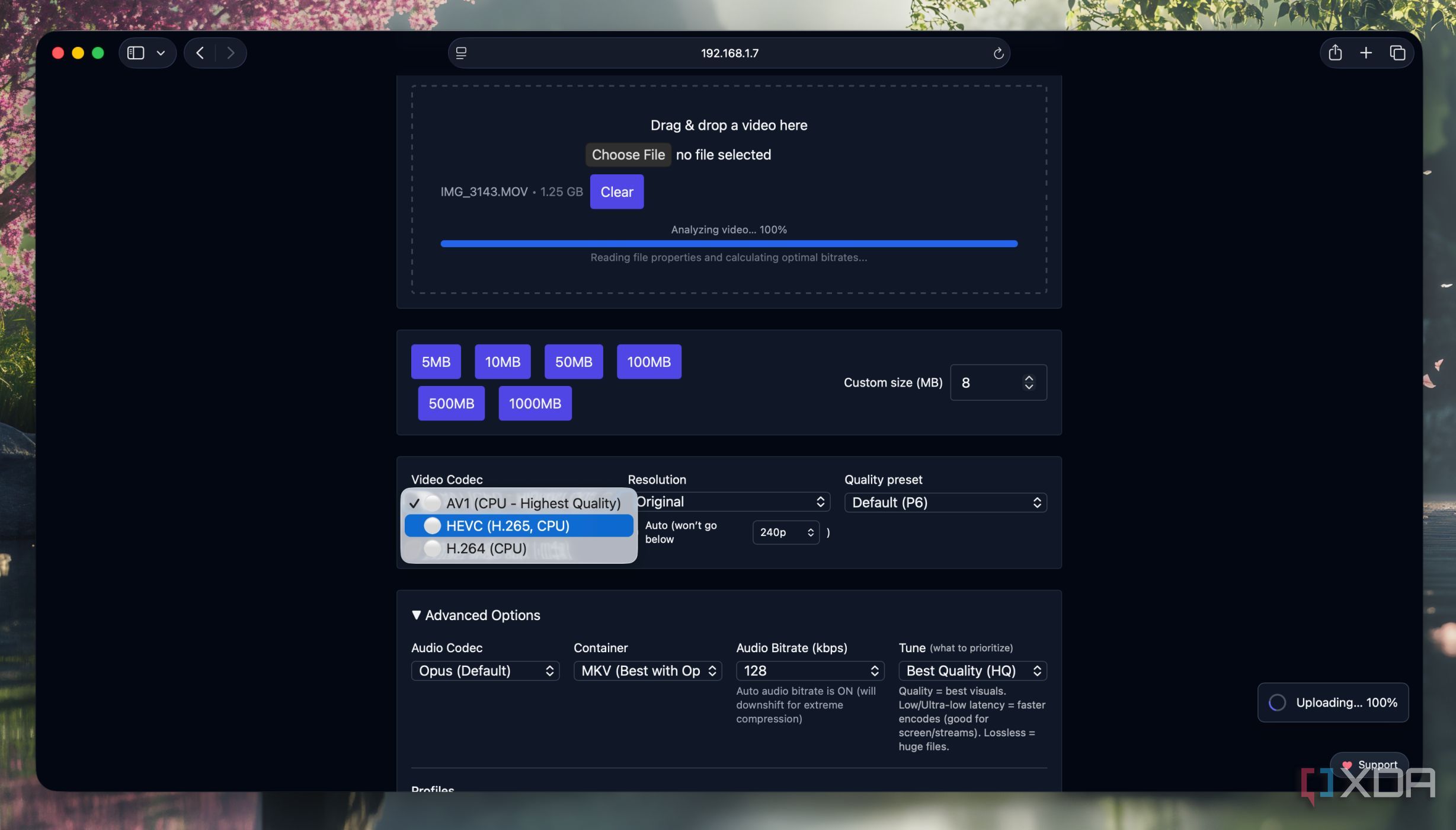This screenshot has width=1456, height=830.
Task: Open the Share icon in toolbar
Action: pyautogui.click(x=1335, y=52)
